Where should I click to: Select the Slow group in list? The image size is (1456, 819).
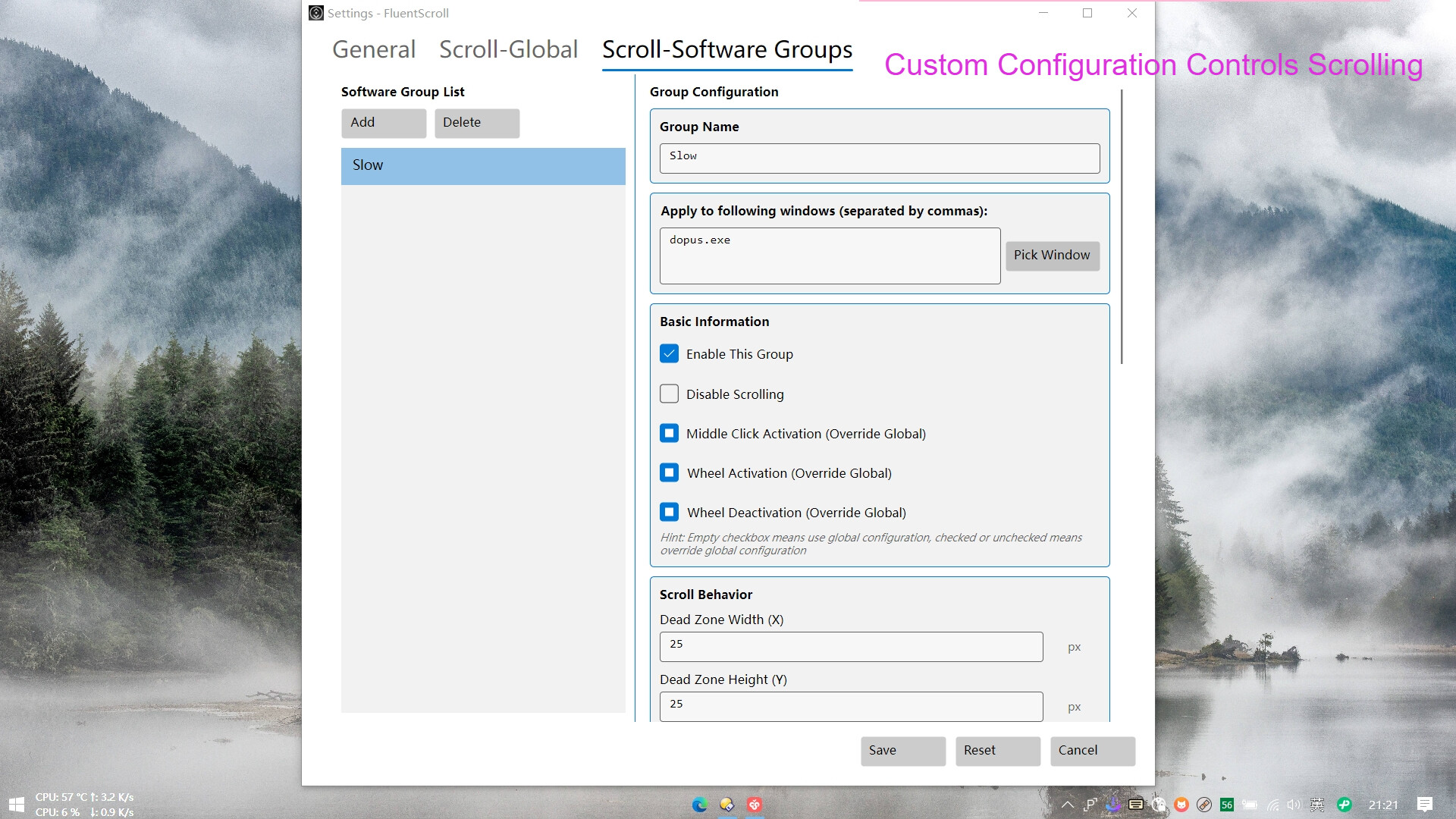[x=483, y=166]
